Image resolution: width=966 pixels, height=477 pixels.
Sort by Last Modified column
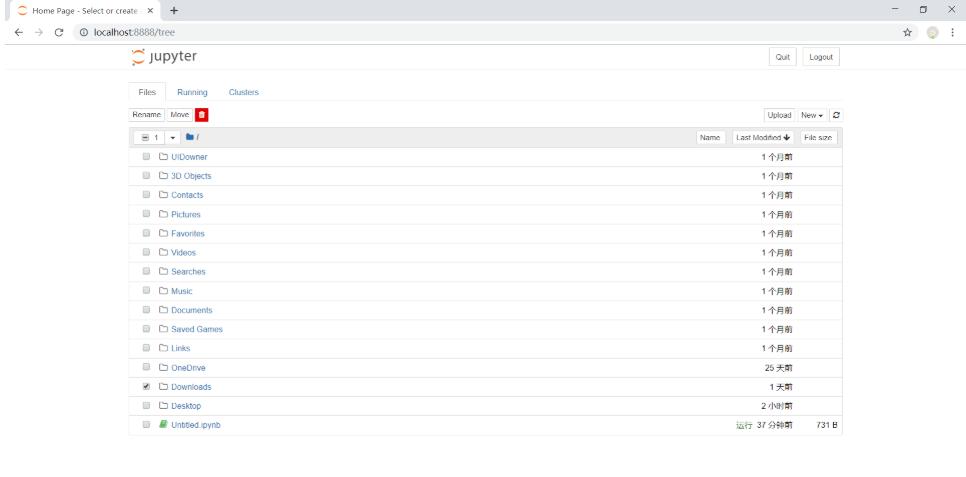coord(763,137)
